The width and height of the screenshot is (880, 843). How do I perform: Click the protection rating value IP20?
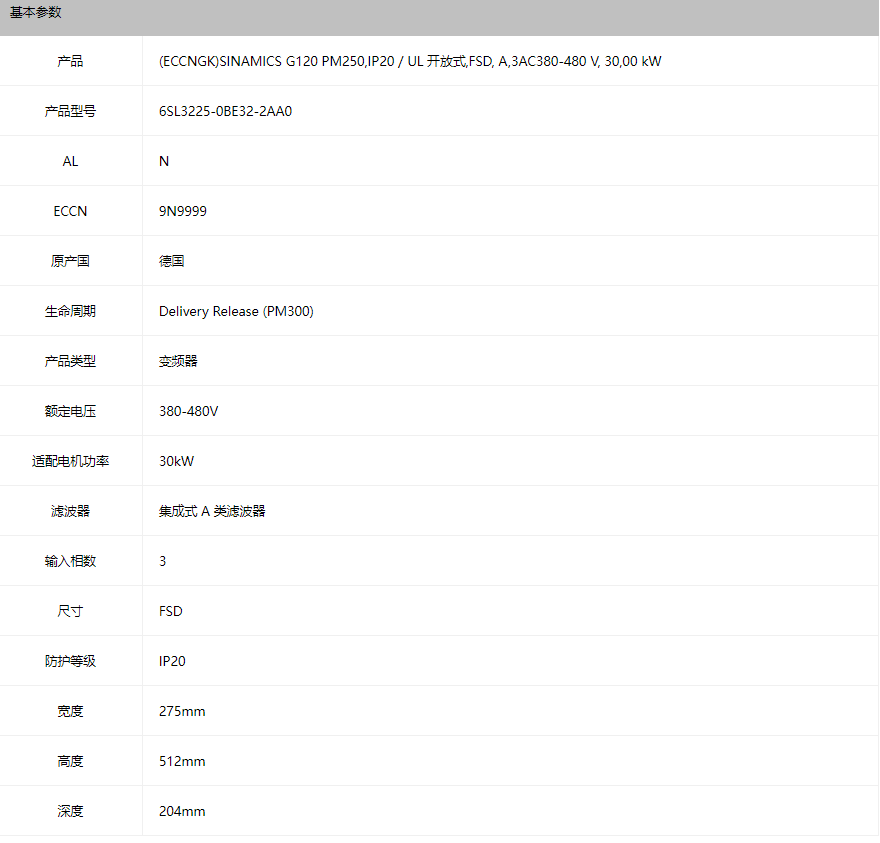tap(172, 661)
